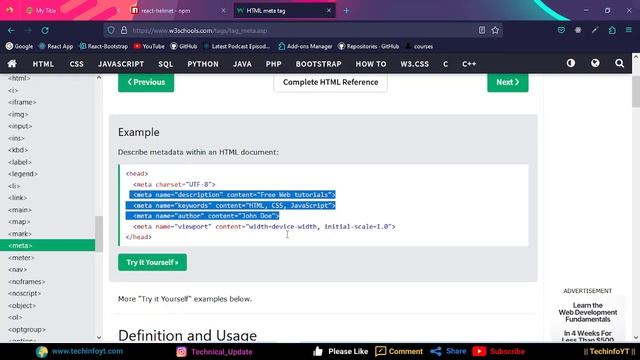Select <meta> highlighted sidebar item

pyautogui.click(x=47, y=245)
